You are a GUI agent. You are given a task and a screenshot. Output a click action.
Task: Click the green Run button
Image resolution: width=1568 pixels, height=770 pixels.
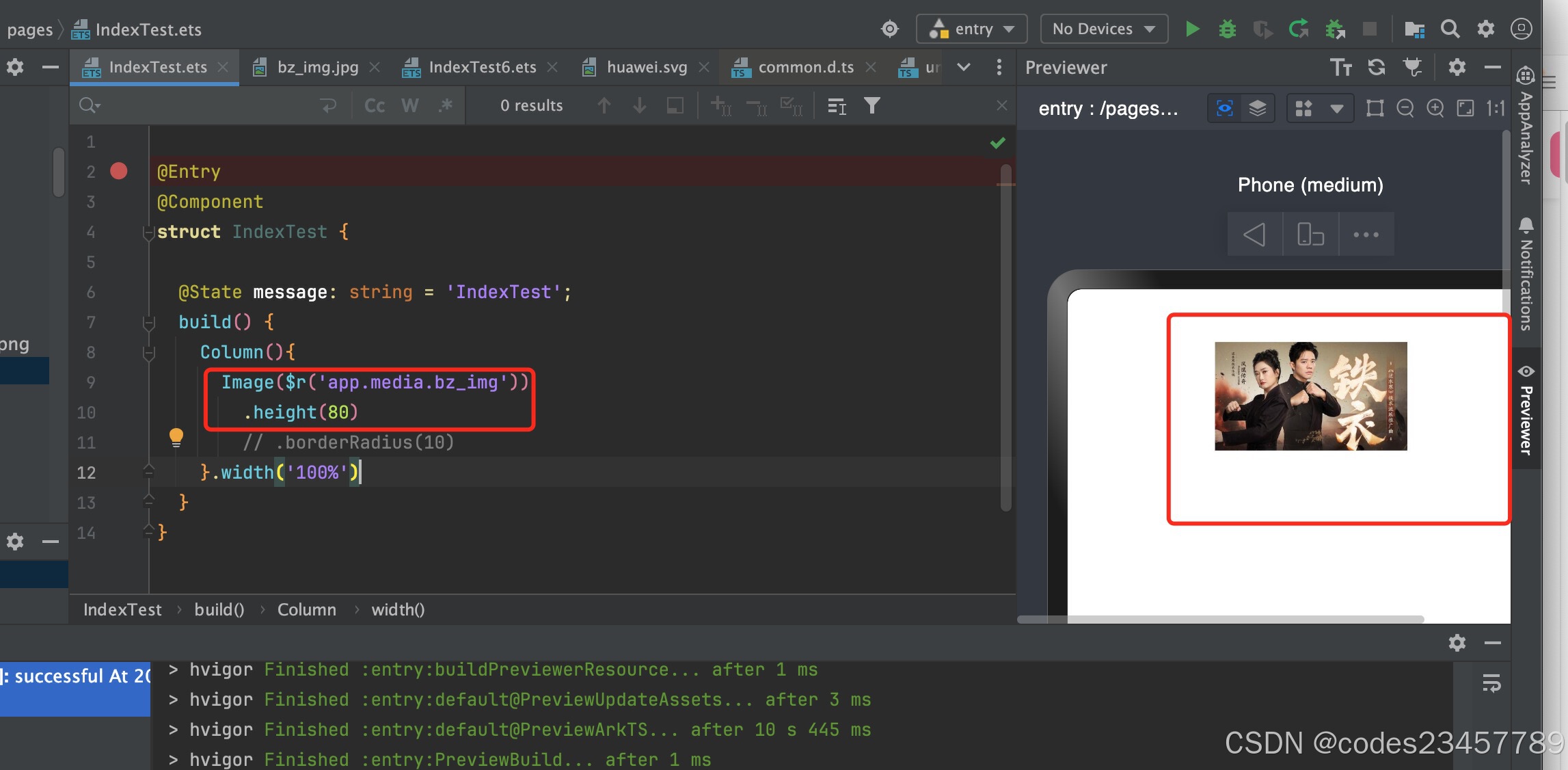point(1192,29)
